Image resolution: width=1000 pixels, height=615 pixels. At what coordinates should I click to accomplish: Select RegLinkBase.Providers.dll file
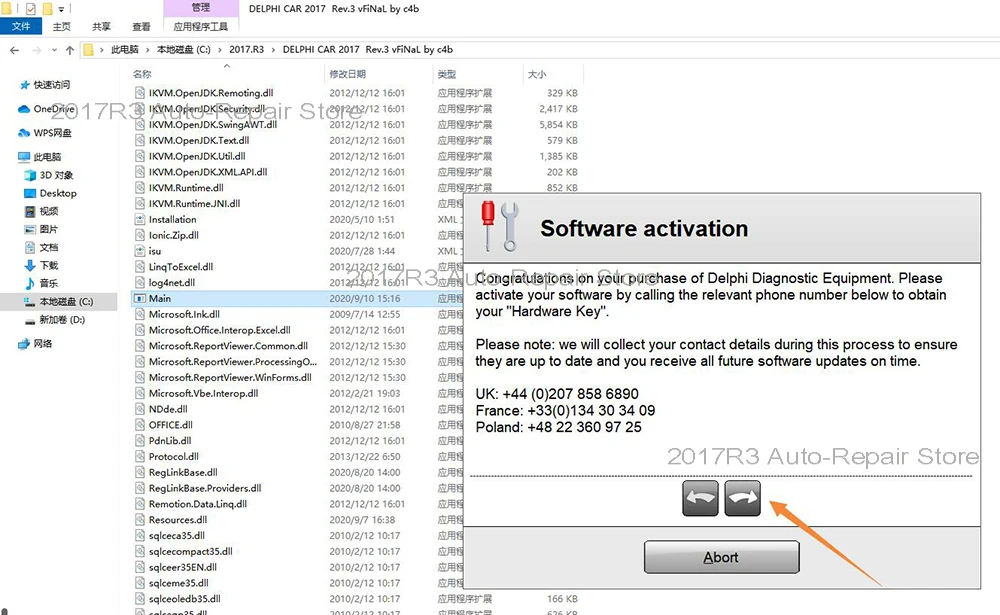tap(205, 489)
